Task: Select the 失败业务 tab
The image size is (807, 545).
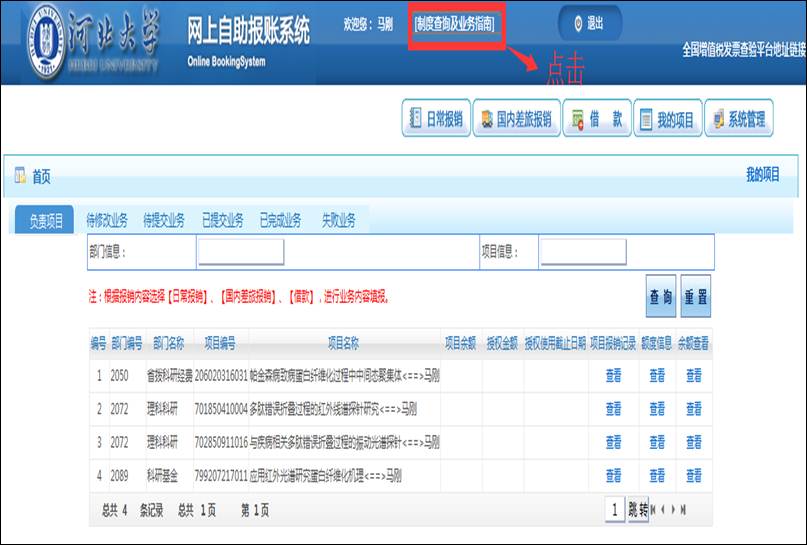Action: pyautogui.click(x=338, y=221)
